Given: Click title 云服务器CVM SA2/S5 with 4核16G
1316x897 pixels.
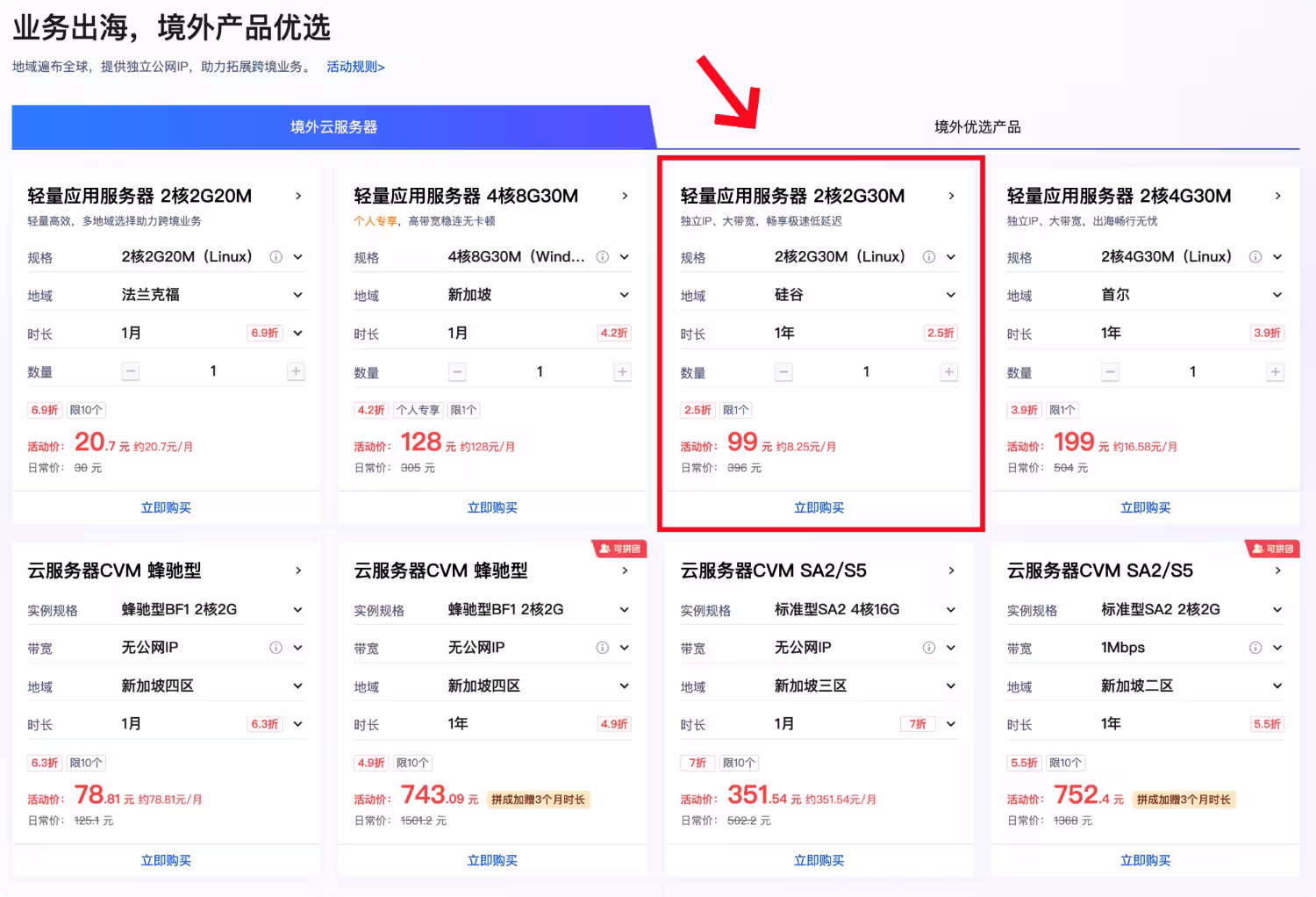Looking at the screenshot, I should [x=773, y=570].
